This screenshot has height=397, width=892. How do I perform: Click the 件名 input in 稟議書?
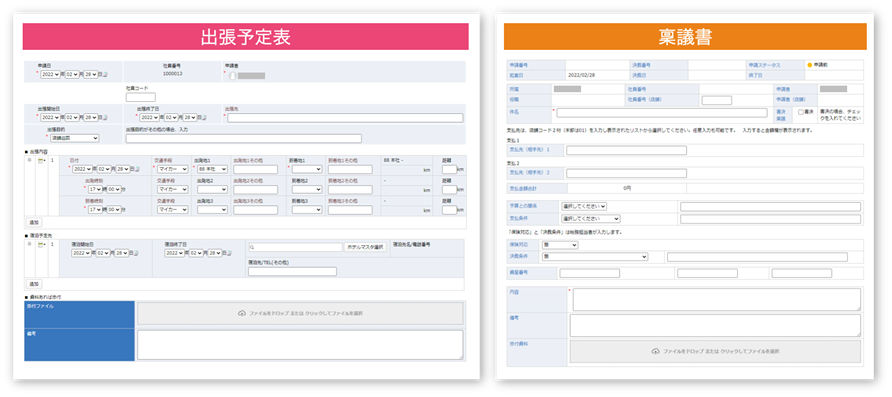[x=662, y=113]
